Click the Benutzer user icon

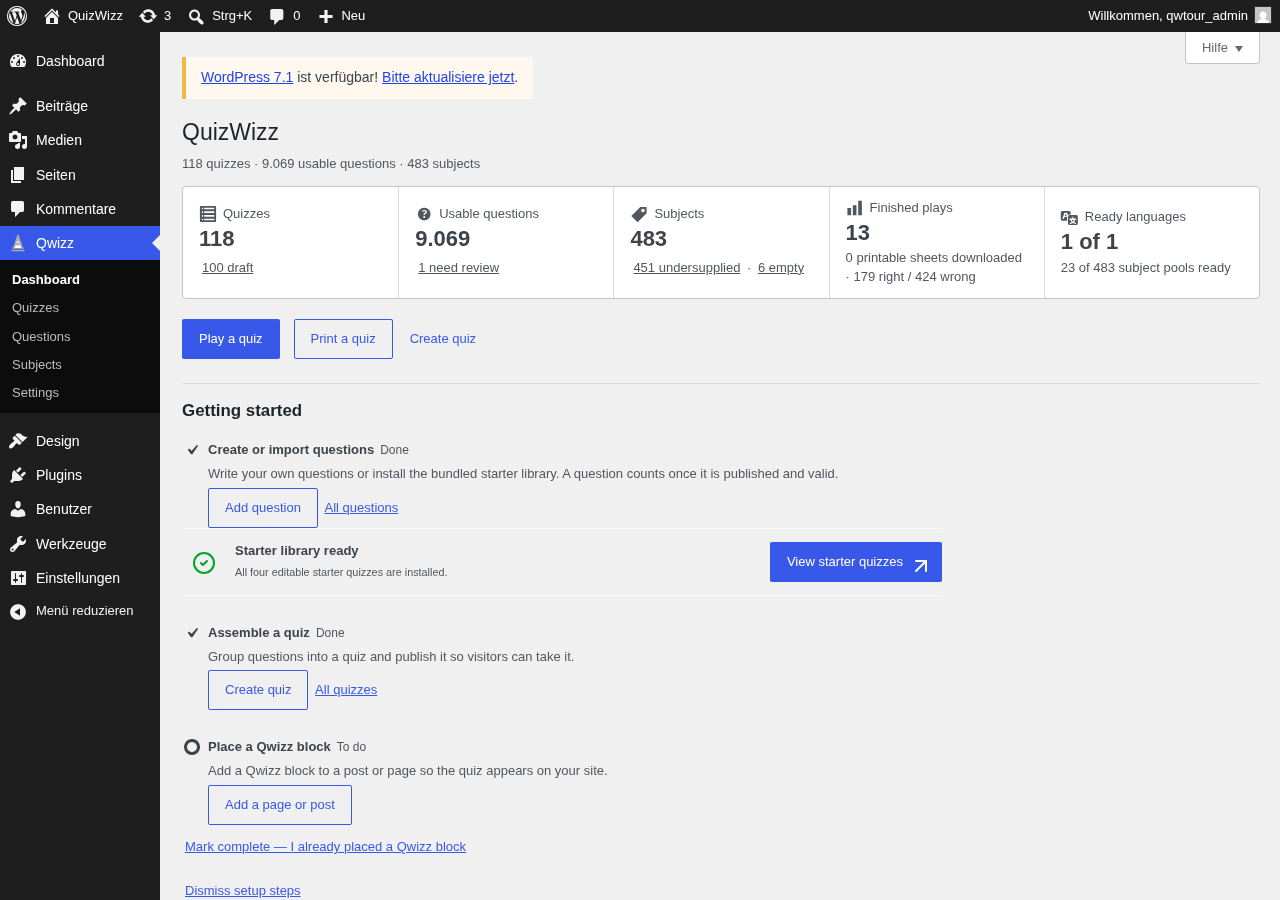click(x=18, y=509)
